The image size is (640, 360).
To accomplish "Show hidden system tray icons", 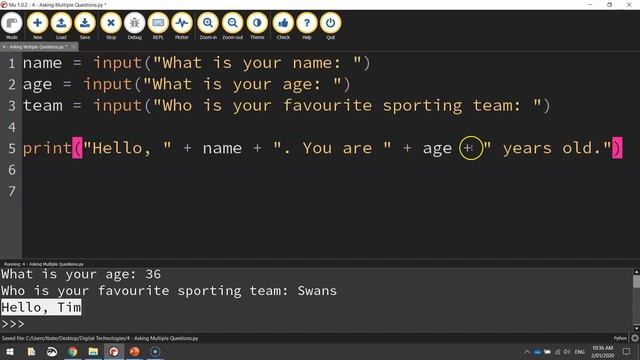I will (x=527, y=351).
